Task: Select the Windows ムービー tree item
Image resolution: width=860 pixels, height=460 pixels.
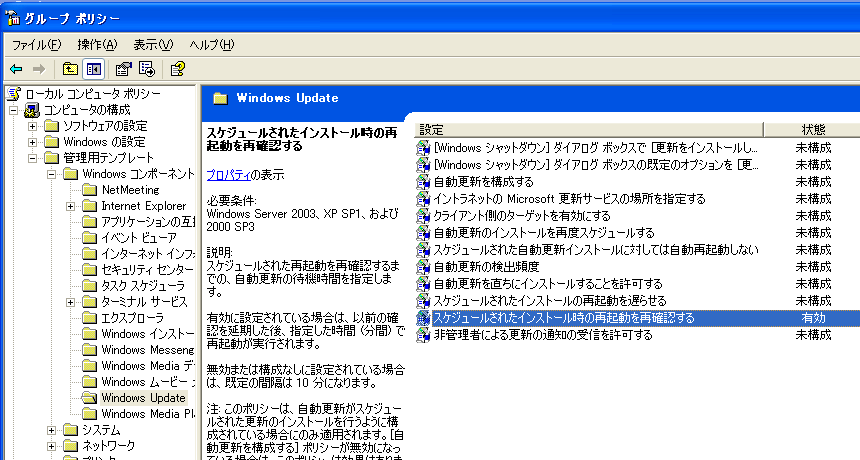Action: 148,382
